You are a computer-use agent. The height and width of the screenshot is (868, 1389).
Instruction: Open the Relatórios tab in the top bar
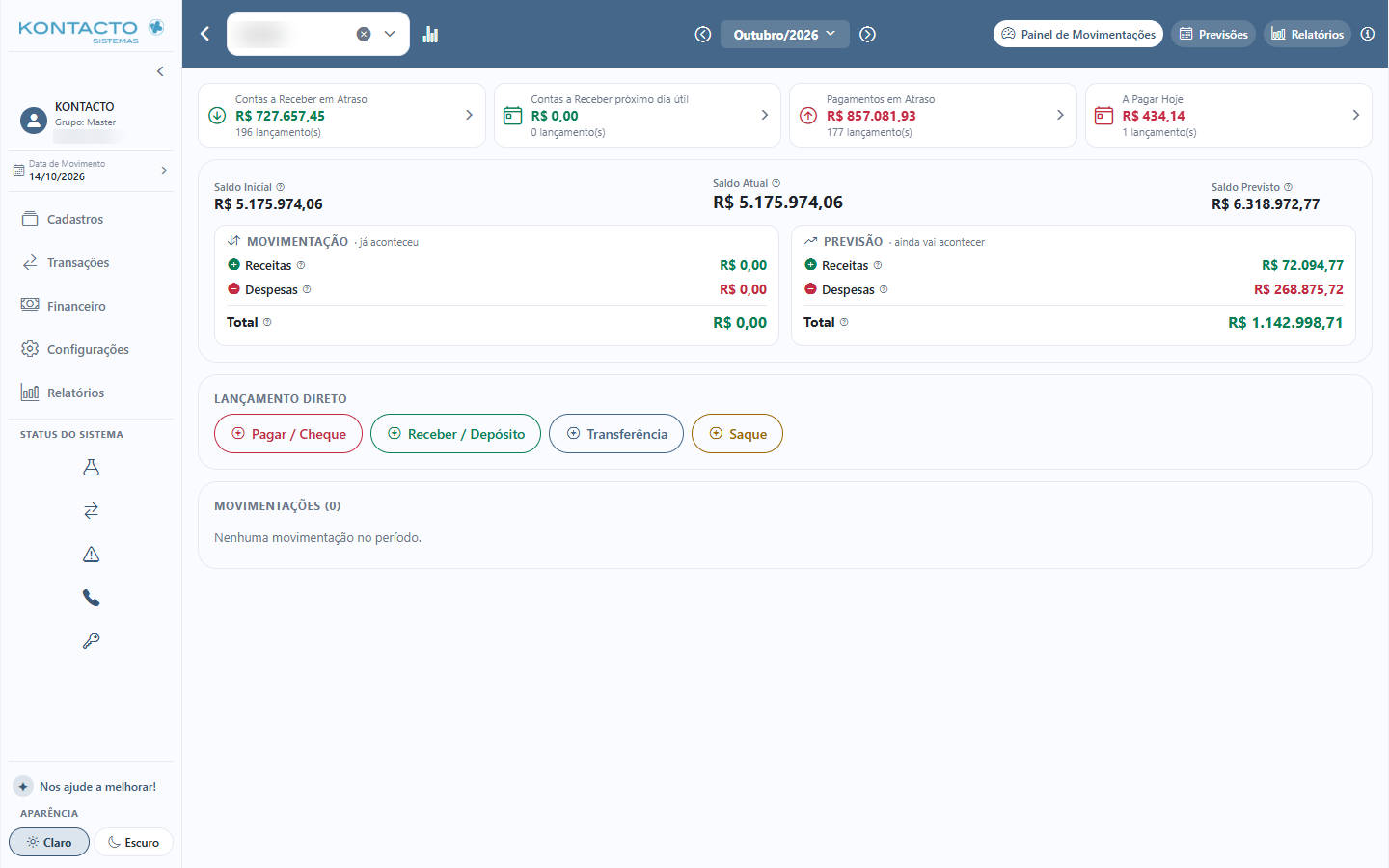pyautogui.click(x=1307, y=34)
